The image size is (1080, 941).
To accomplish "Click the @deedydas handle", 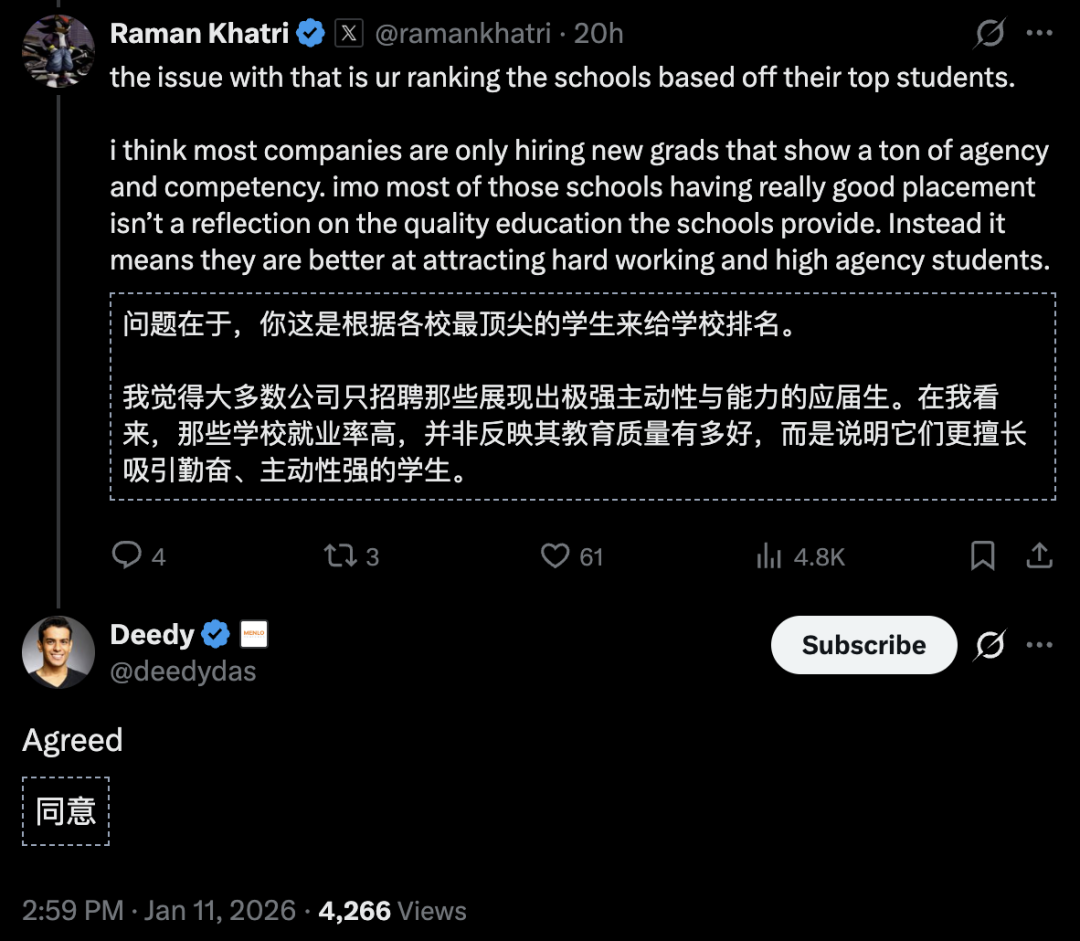I will coord(183,672).
